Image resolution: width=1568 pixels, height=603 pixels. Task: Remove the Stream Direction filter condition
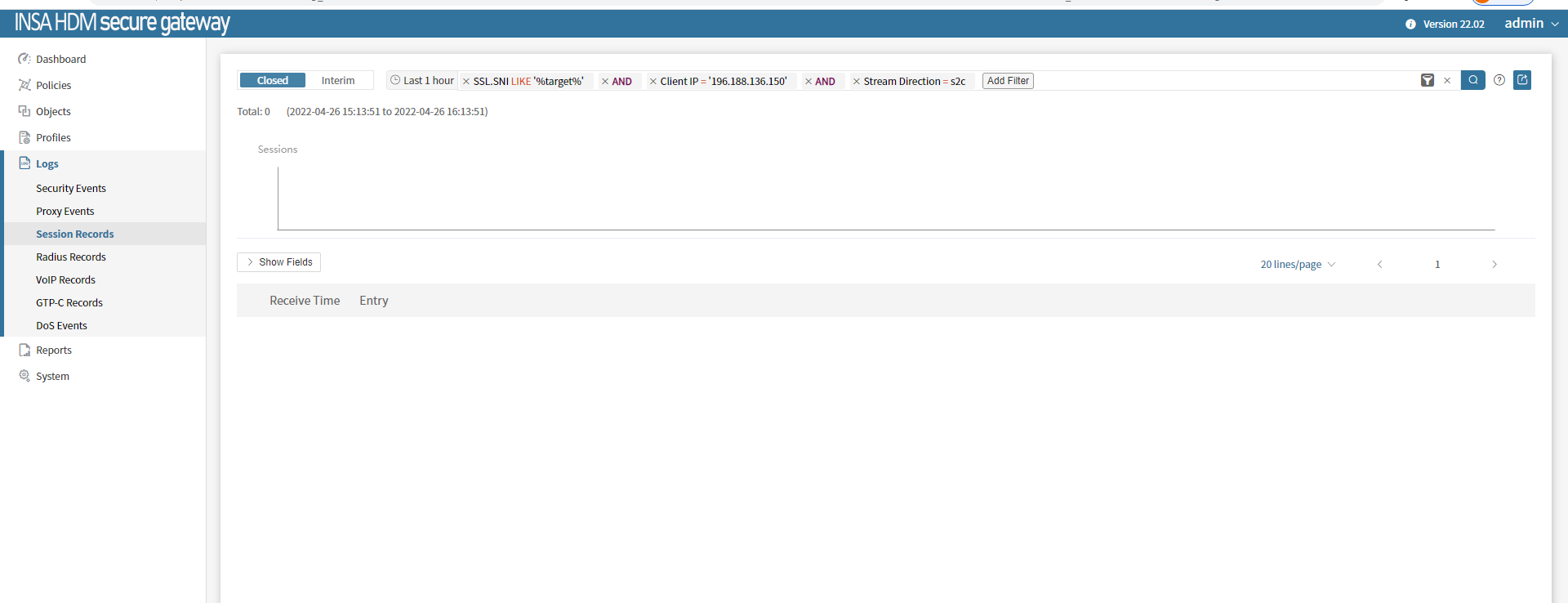point(857,82)
